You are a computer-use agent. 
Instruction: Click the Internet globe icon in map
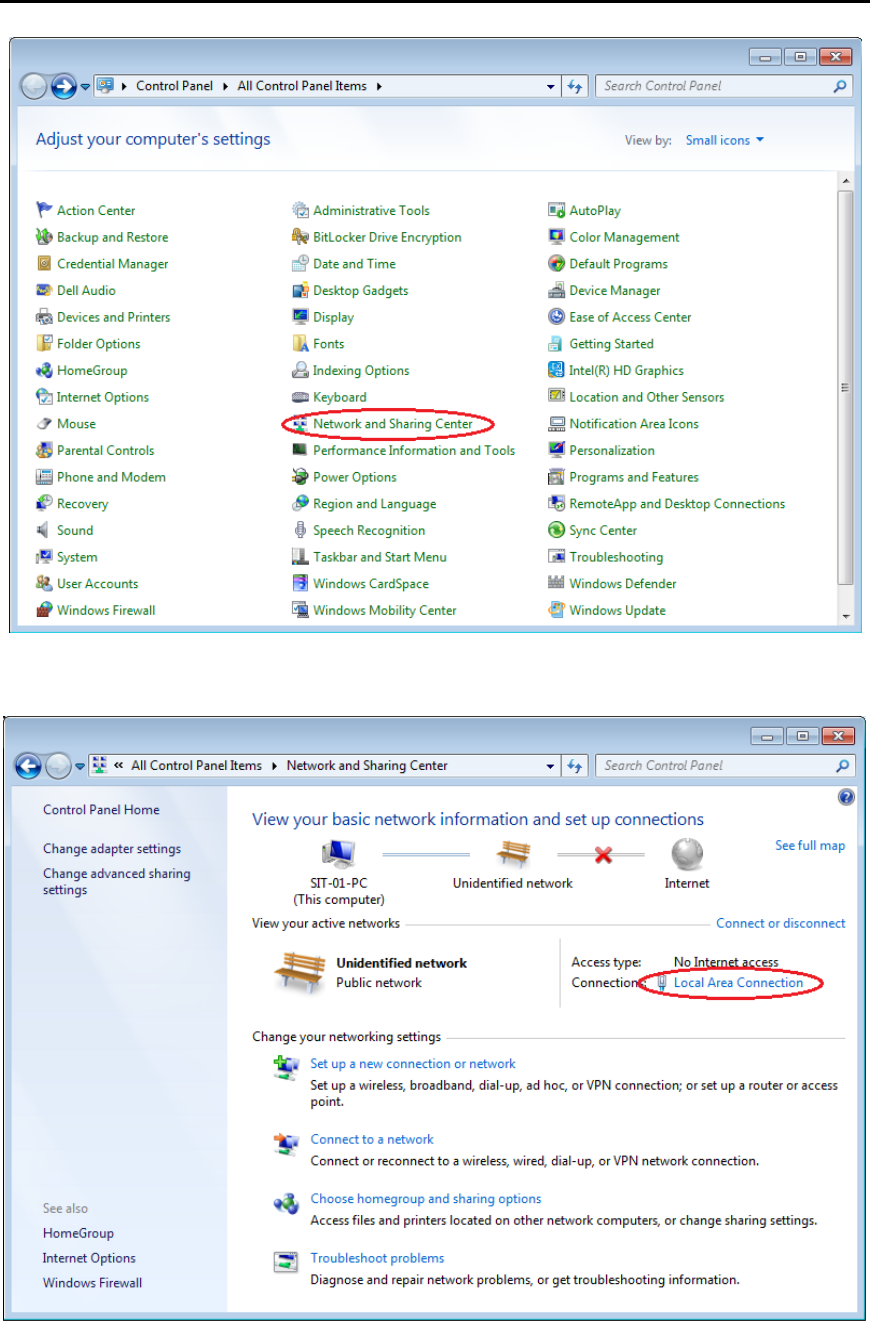point(687,855)
